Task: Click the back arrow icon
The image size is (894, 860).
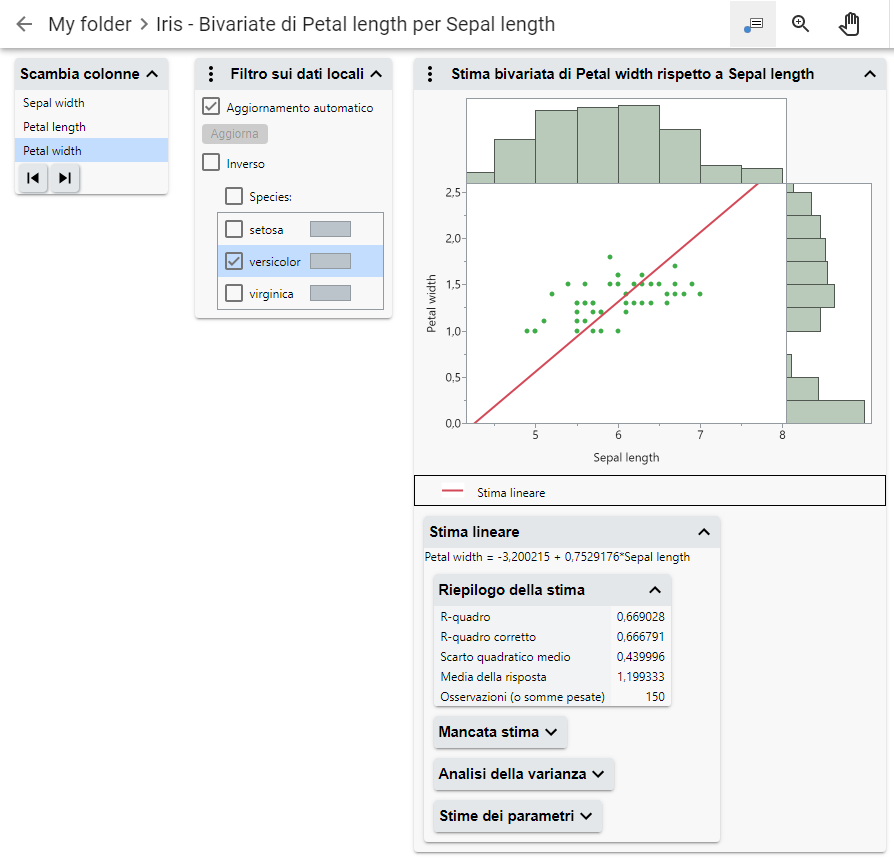Action: coord(25,24)
